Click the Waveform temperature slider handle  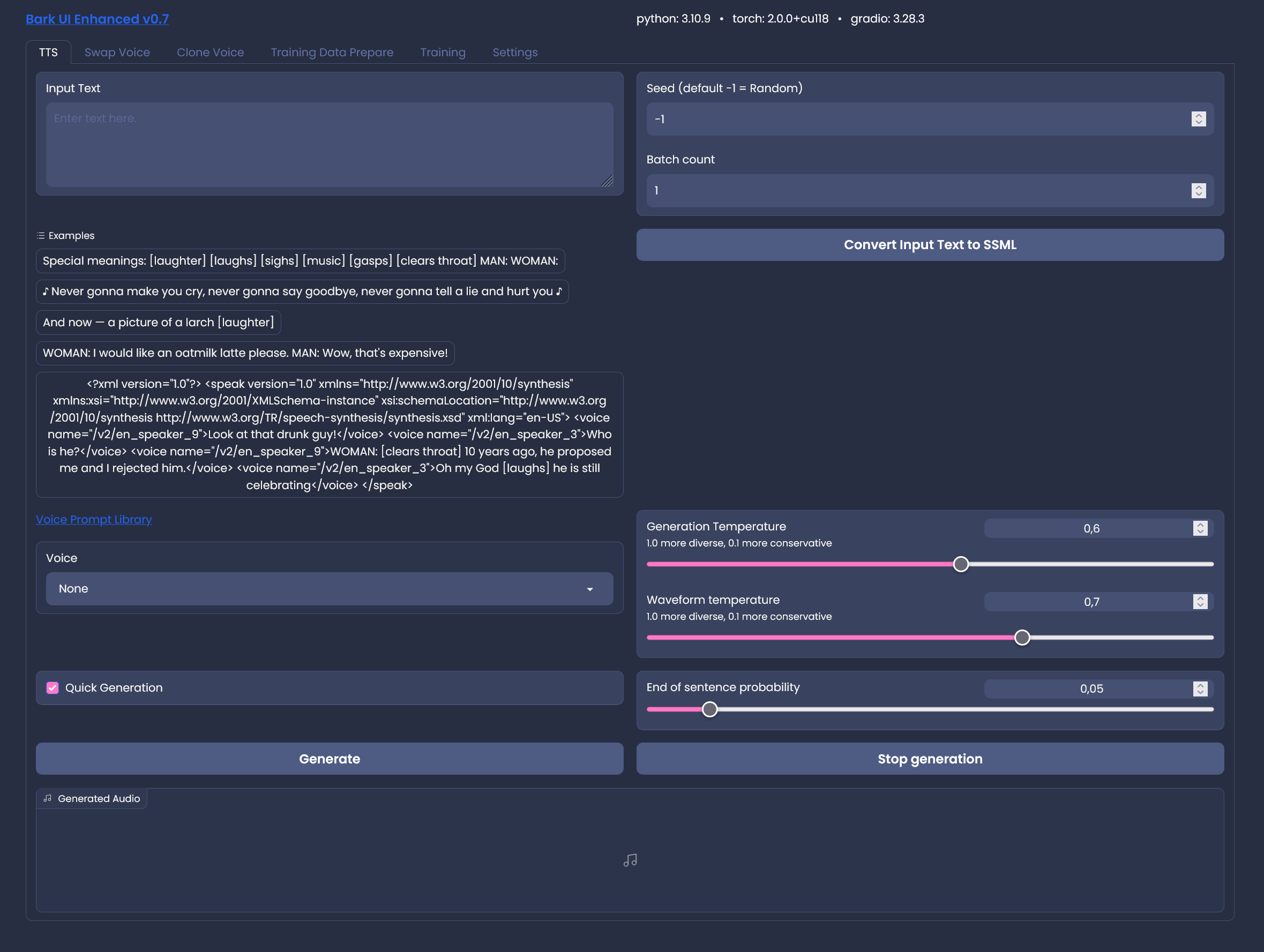[1022, 637]
